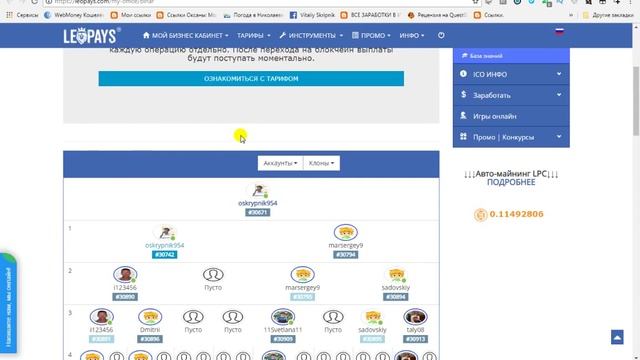Open База знаний in the sidebar
This screenshot has width=640, height=360.
pos(511,56)
